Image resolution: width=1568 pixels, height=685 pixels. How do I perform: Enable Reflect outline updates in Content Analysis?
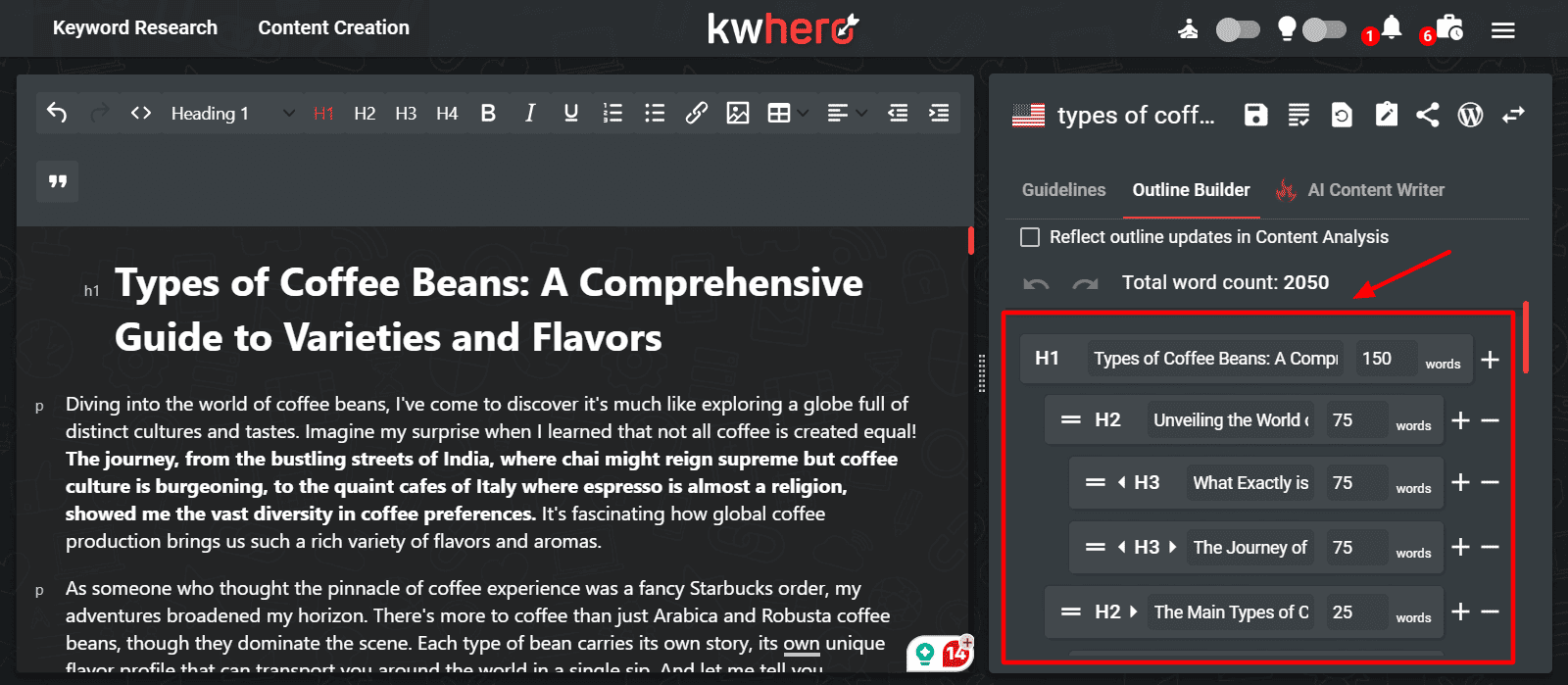(x=1030, y=237)
